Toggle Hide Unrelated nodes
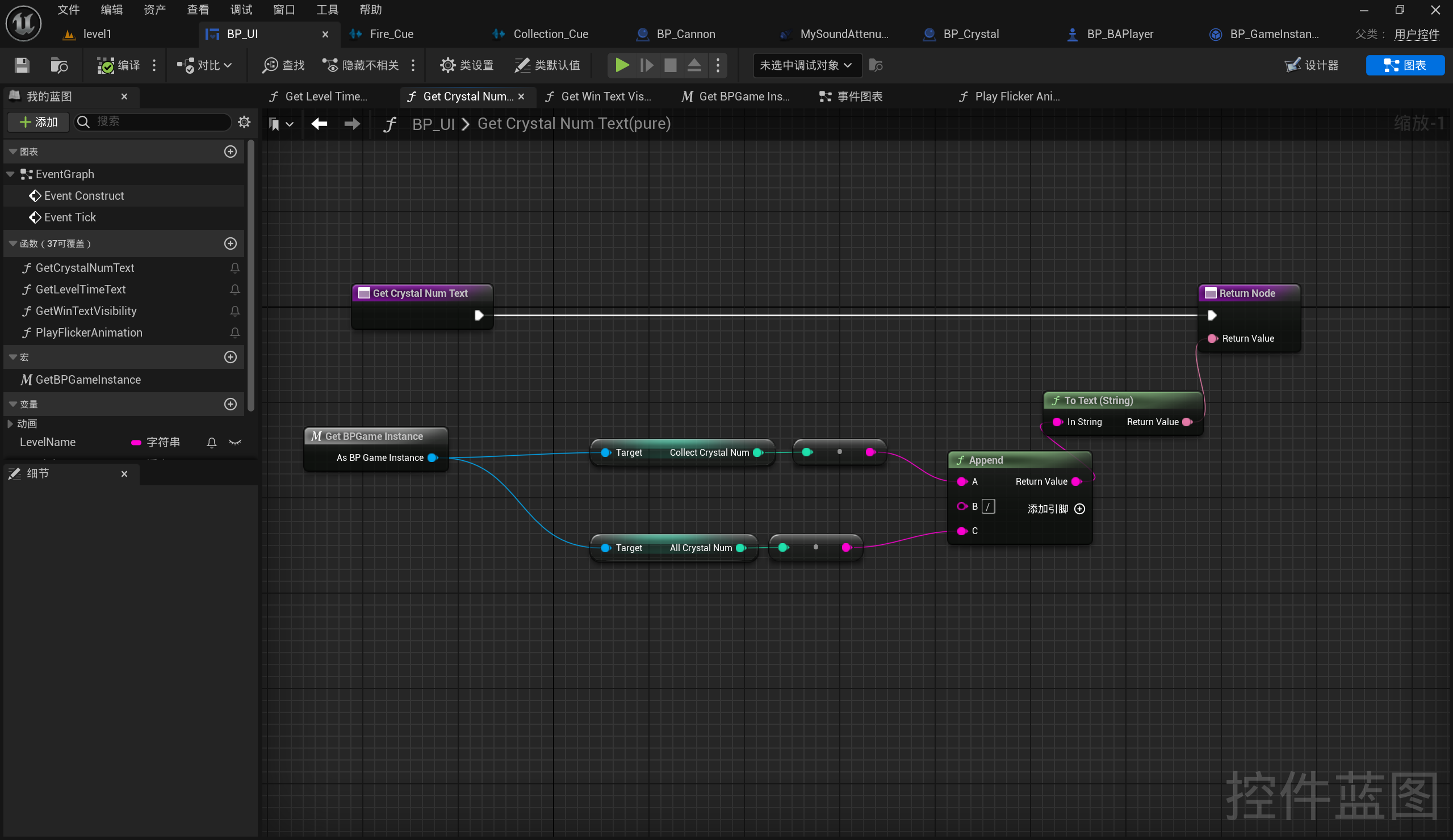 (361, 65)
